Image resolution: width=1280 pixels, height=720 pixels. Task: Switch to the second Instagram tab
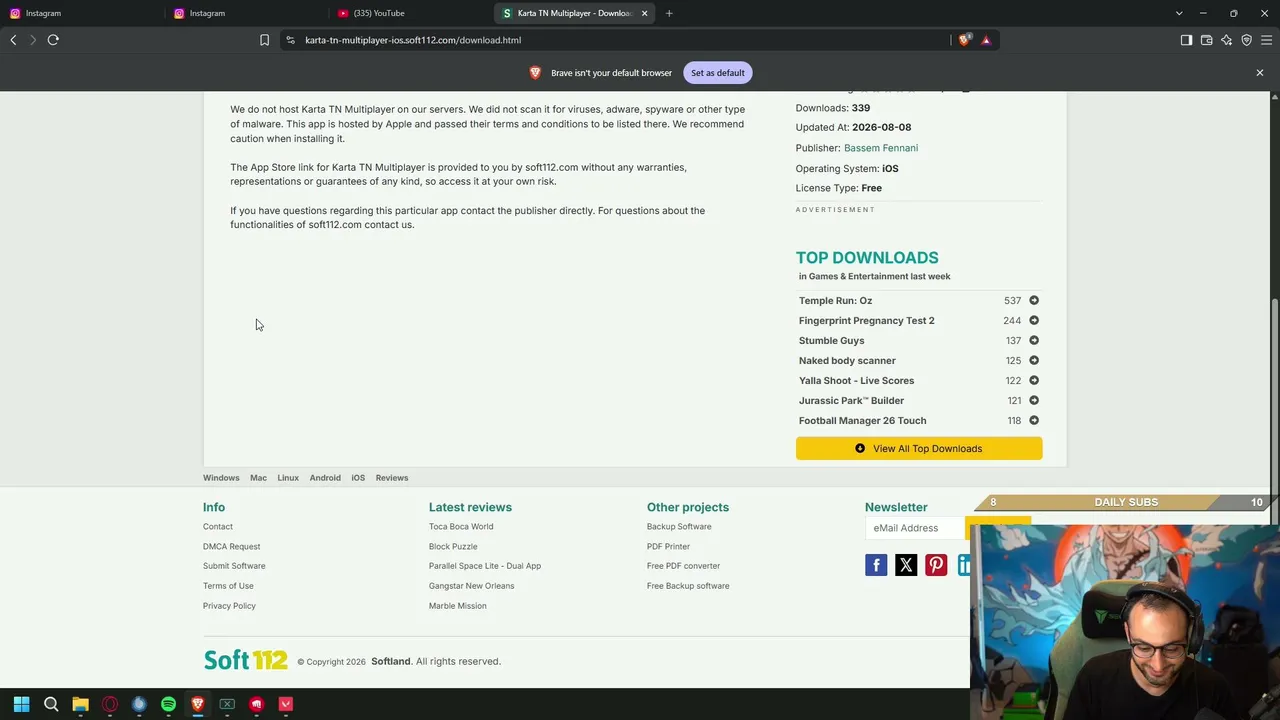(246, 13)
